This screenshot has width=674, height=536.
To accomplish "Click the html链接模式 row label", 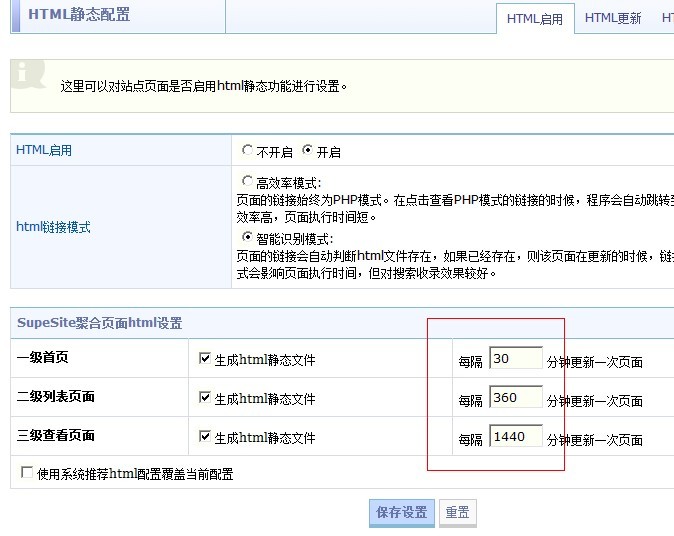I will point(53,227).
